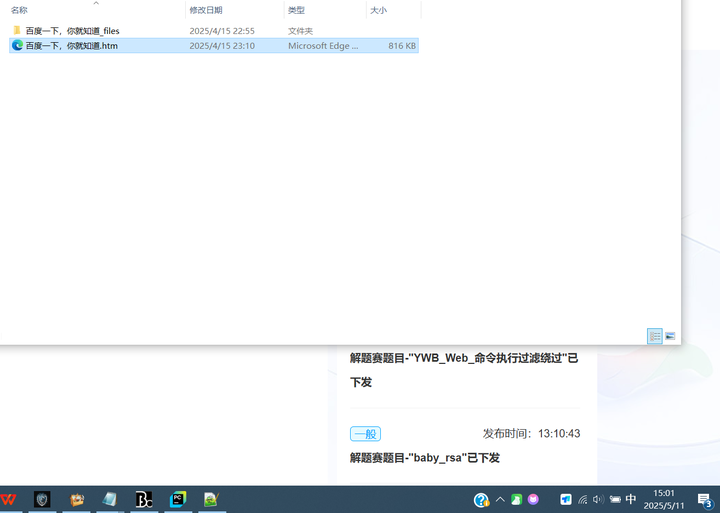Click the Microsoft Edge type cell
720x513 pixels.
(x=323, y=45)
